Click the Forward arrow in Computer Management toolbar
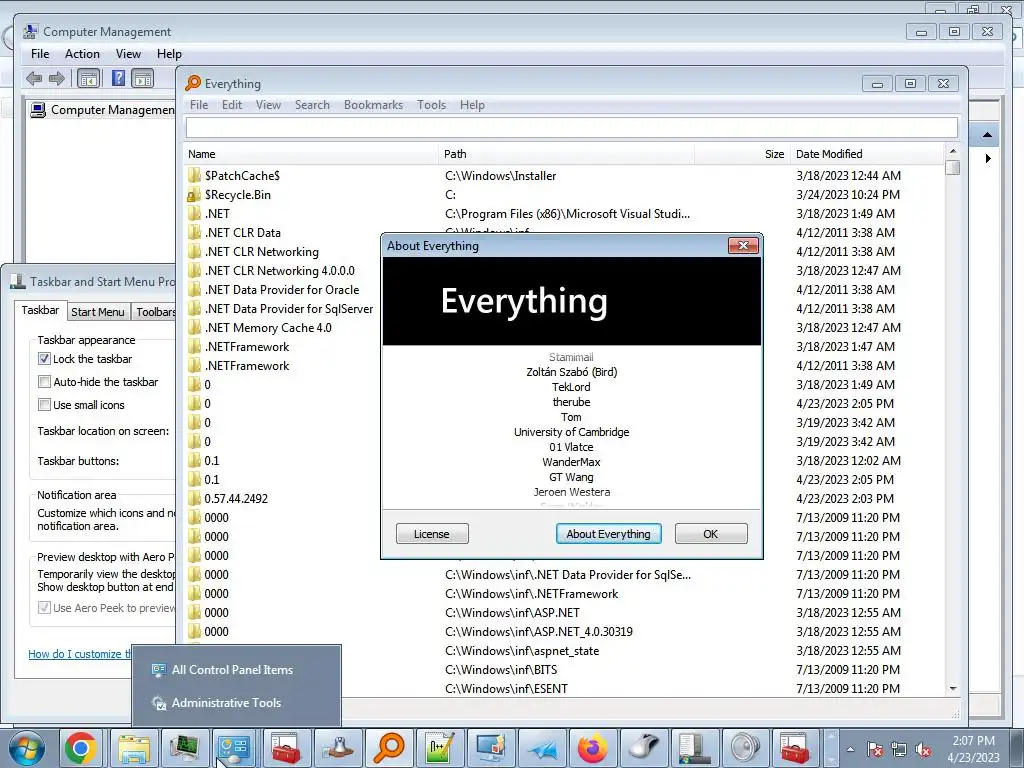Image resolution: width=1024 pixels, height=768 pixels. coord(57,79)
